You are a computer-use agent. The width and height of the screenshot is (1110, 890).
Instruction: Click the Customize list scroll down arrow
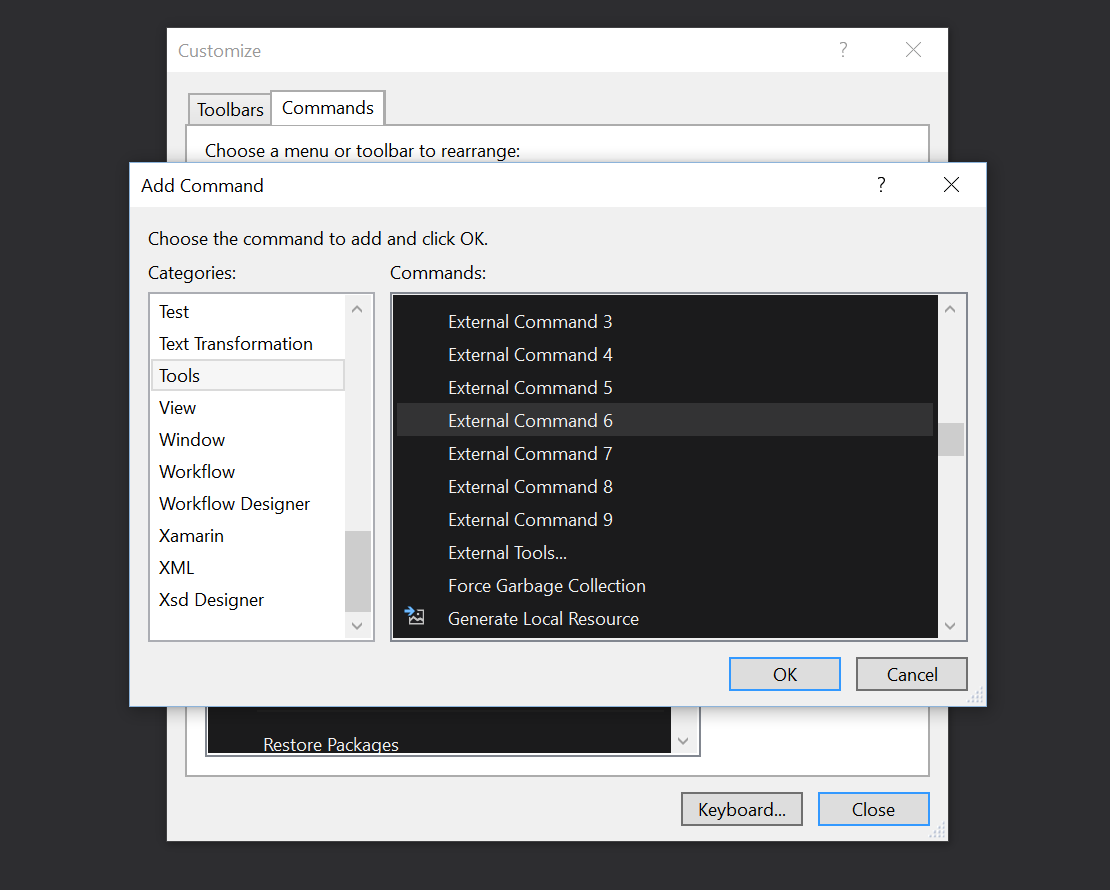click(683, 741)
